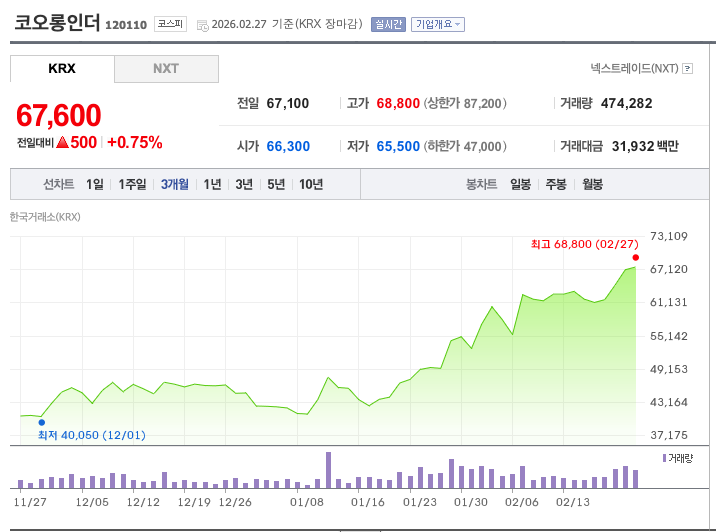The height and width of the screenshot is (532, 716).
Task: Click the 최고 68,800 (02/27) label
Action: click(x=584, y=244)
